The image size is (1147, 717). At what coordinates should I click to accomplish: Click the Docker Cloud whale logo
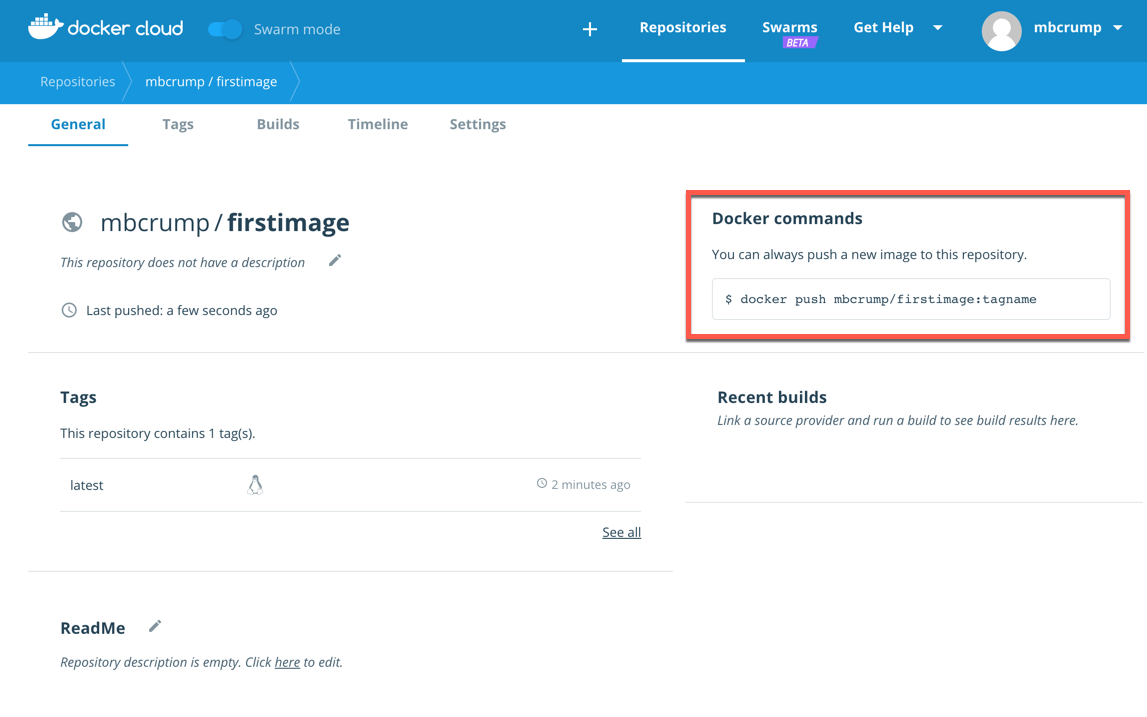pos(45,27)
